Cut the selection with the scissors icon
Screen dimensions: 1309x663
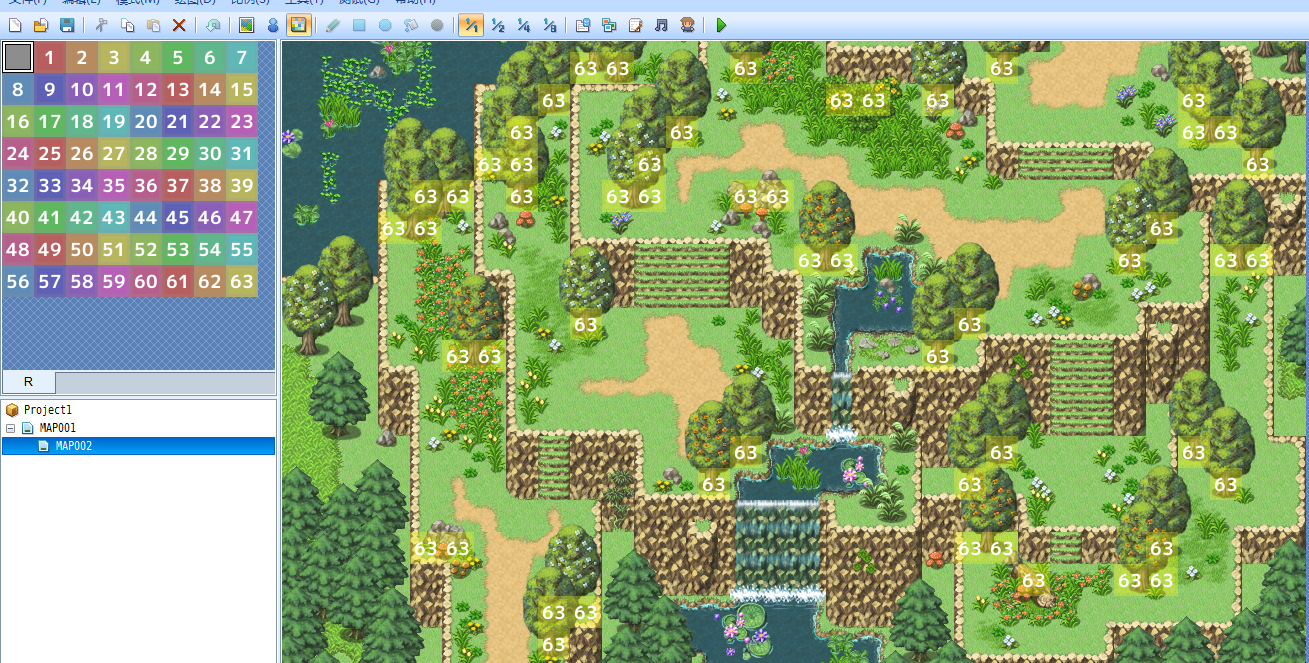(101, 25)
